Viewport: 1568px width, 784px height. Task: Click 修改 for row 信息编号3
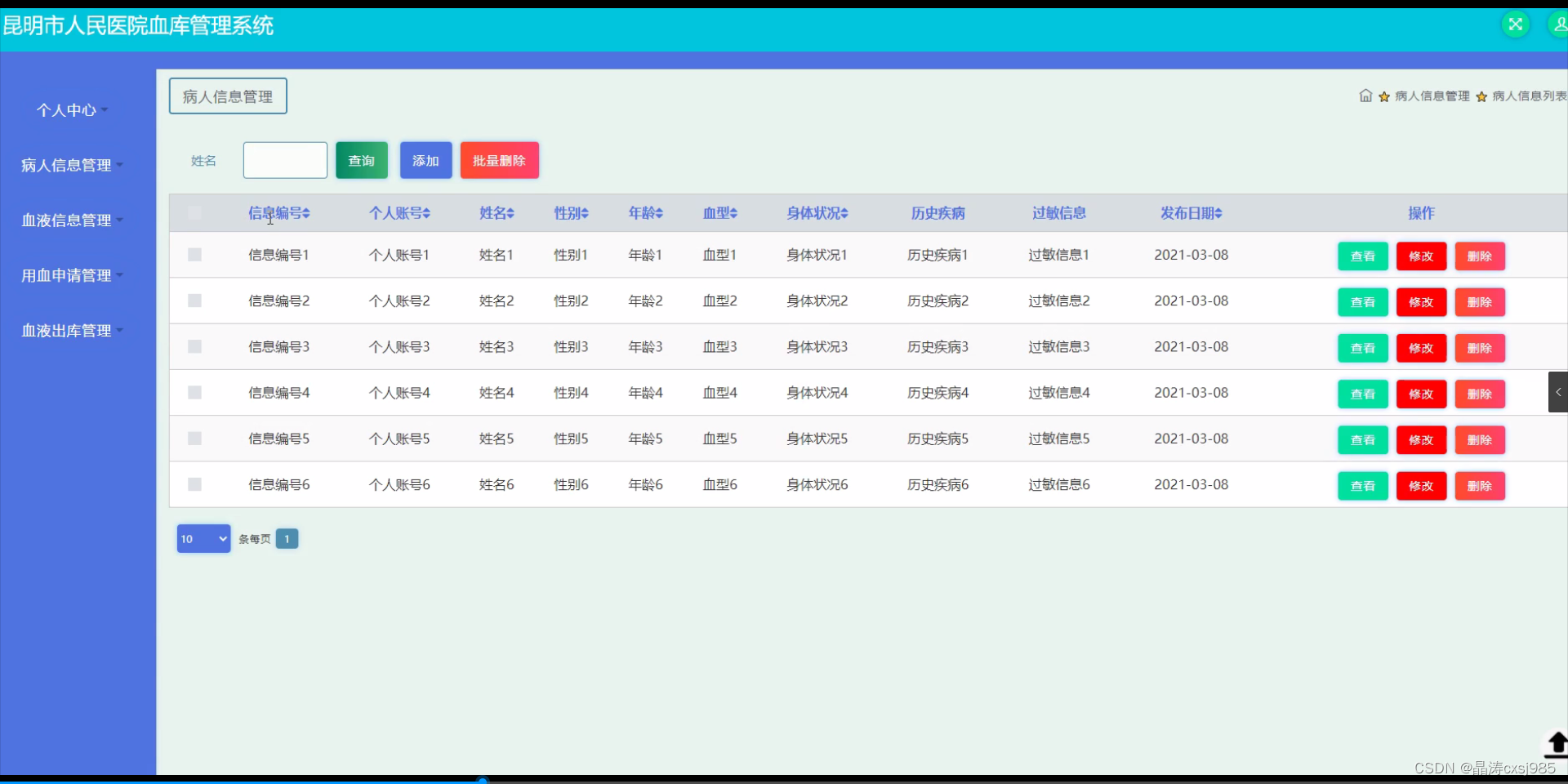(x=1421, y=348)
